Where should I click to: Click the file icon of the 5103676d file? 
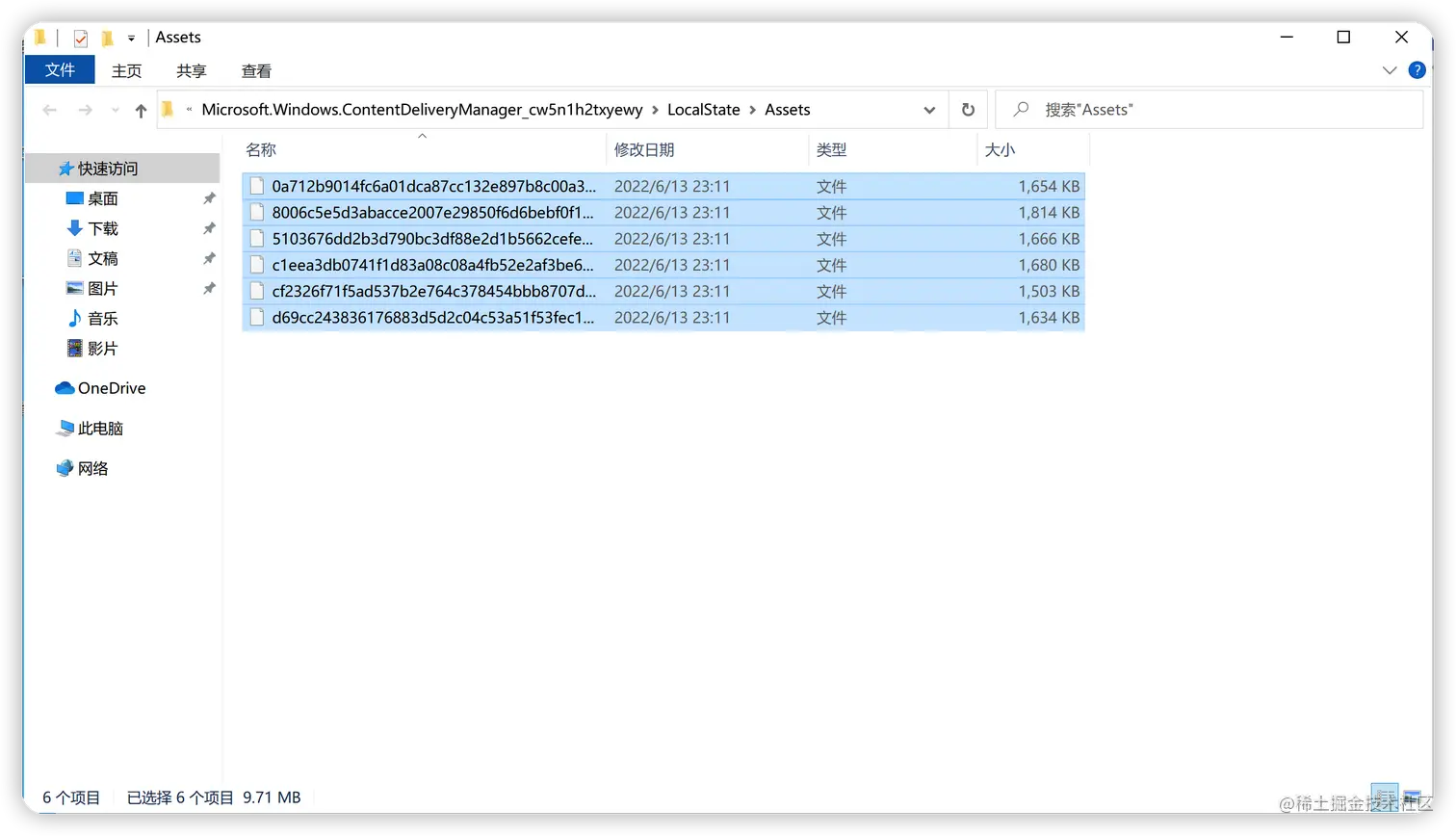tap(257, 239)
